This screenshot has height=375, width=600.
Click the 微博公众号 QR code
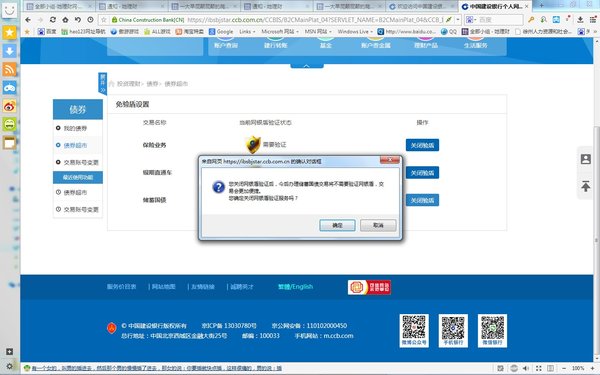coord(414,331)
